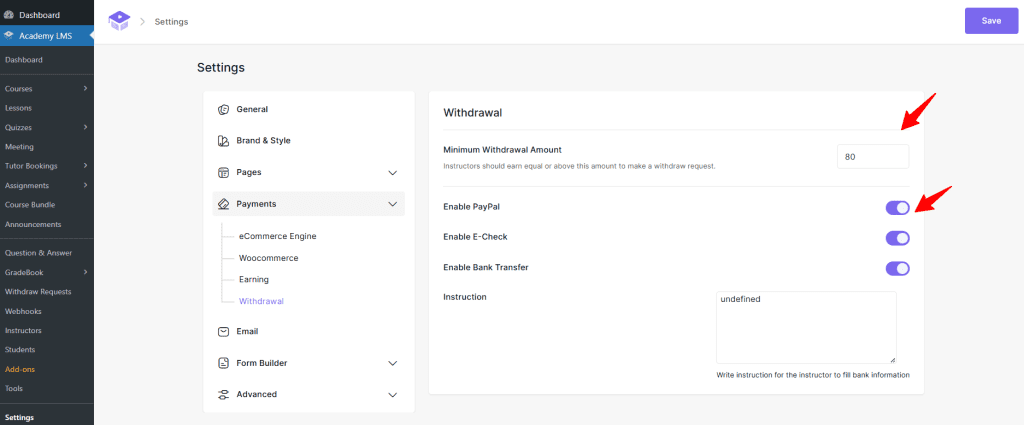Open the Announcements page

[x=33, y=225]
